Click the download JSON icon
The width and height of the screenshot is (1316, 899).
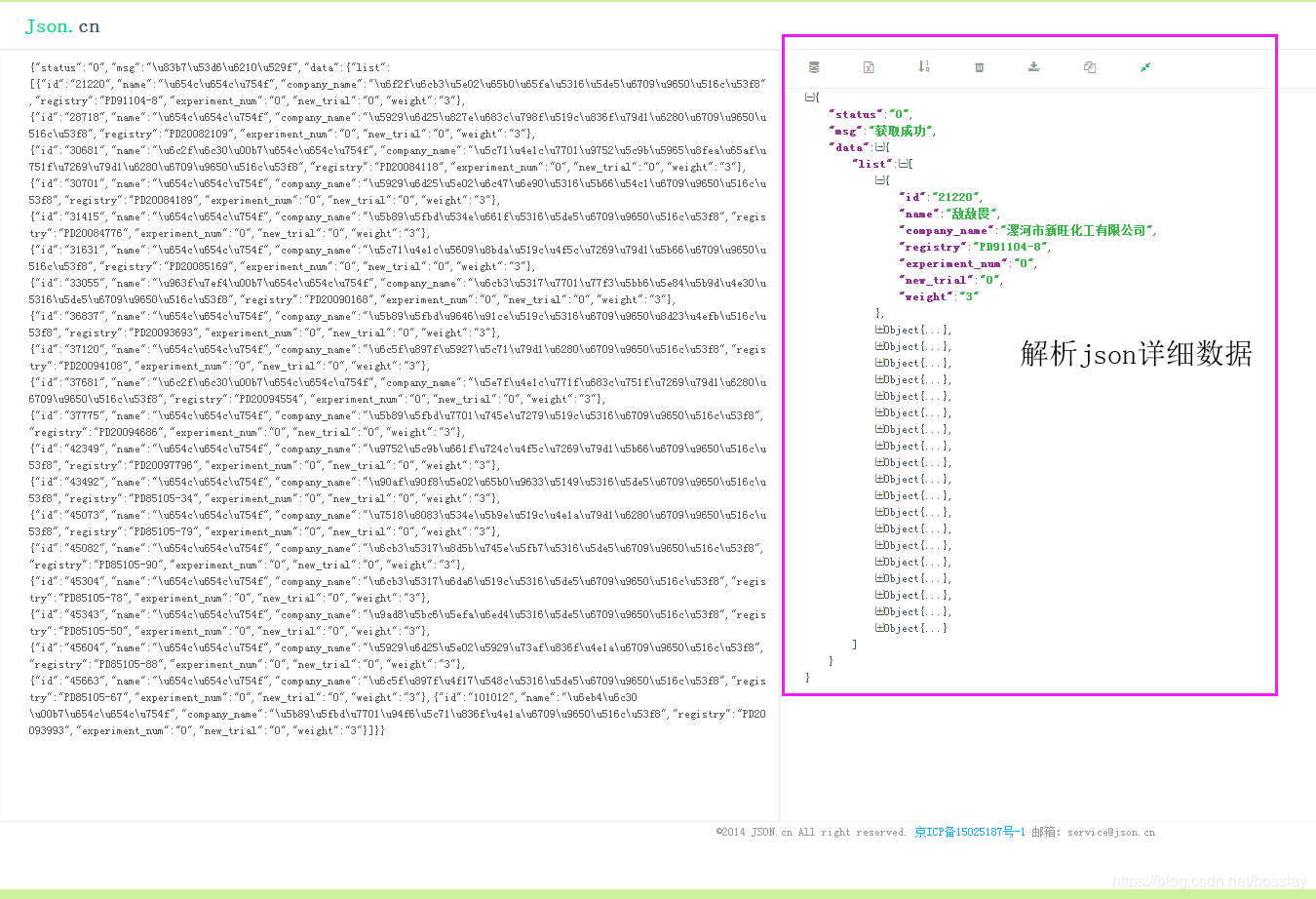pyautogui.click(x=1034, y=67)
